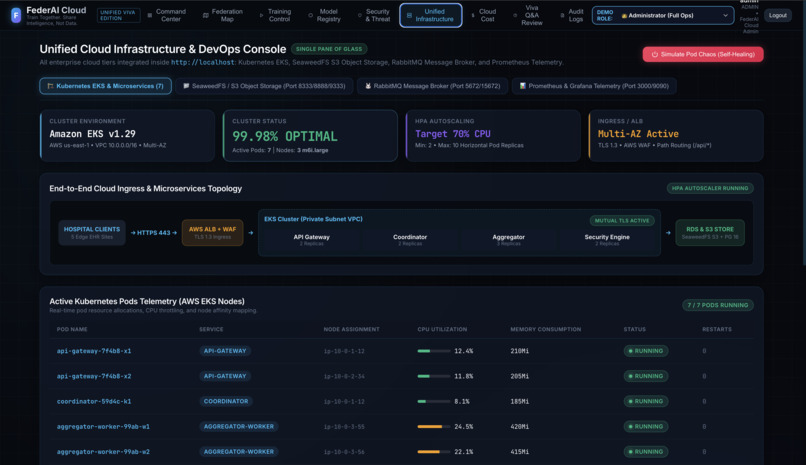
Task: Open Viva Q&A Review tab
Action: pos(528,15)
